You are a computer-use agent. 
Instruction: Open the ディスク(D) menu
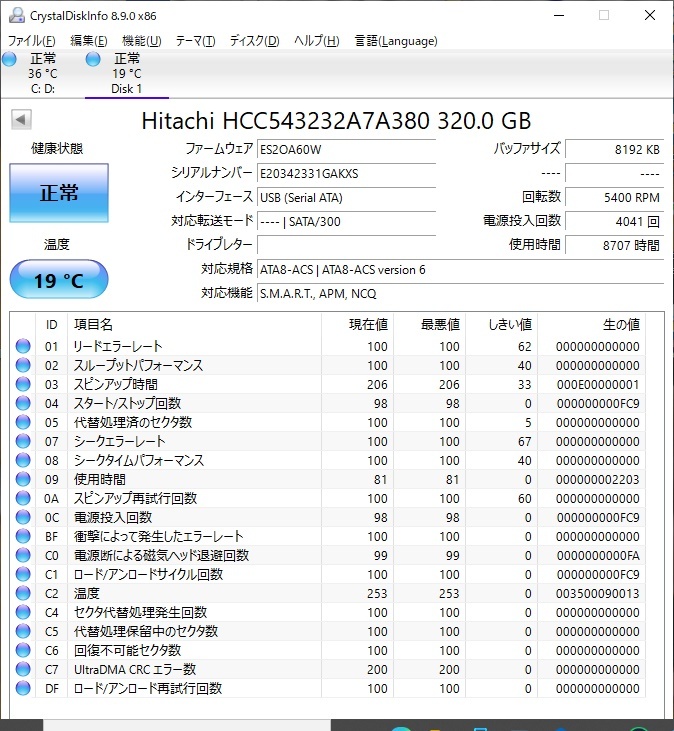(254, 41)
